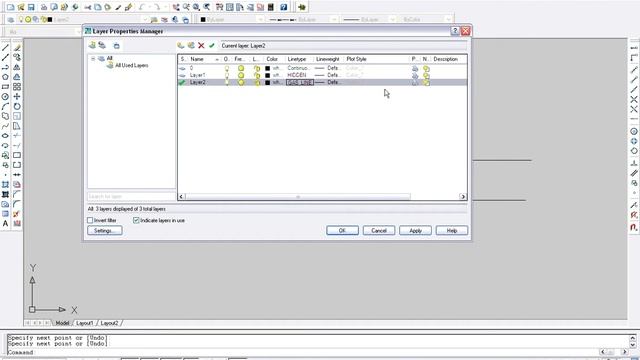Click the Lineweight column header
Viewport: 640px width, 360px height.
[x=329, y=59]
